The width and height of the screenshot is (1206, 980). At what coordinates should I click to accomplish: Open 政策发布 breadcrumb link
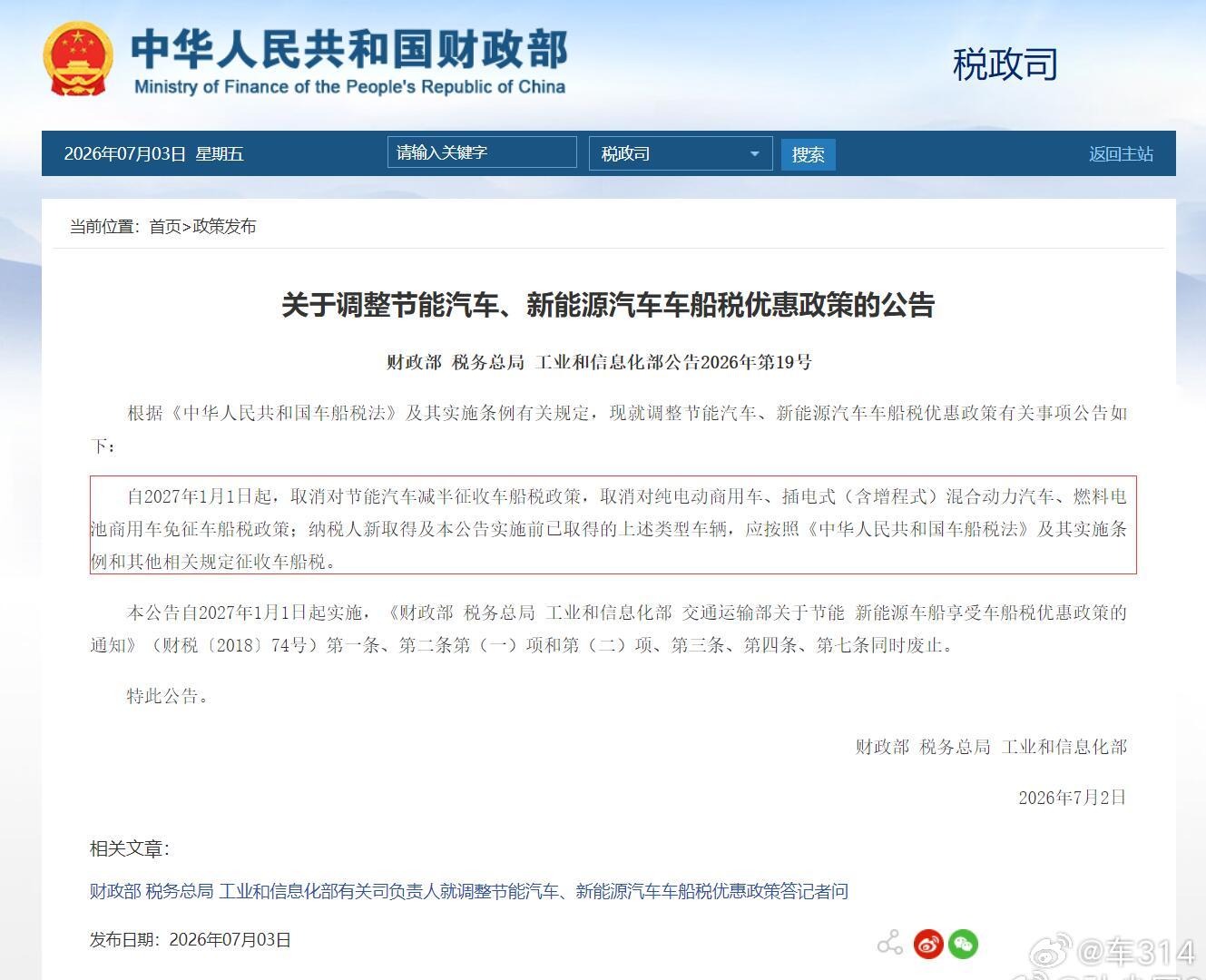pyautogui.click(x=224, y=226)
